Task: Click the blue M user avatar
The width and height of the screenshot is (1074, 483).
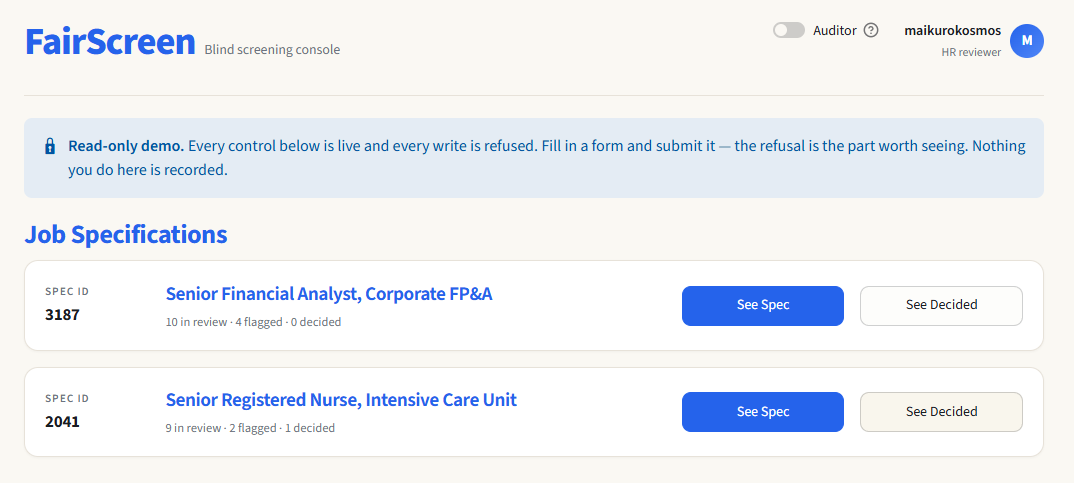Action: (x=1027, y=40)
